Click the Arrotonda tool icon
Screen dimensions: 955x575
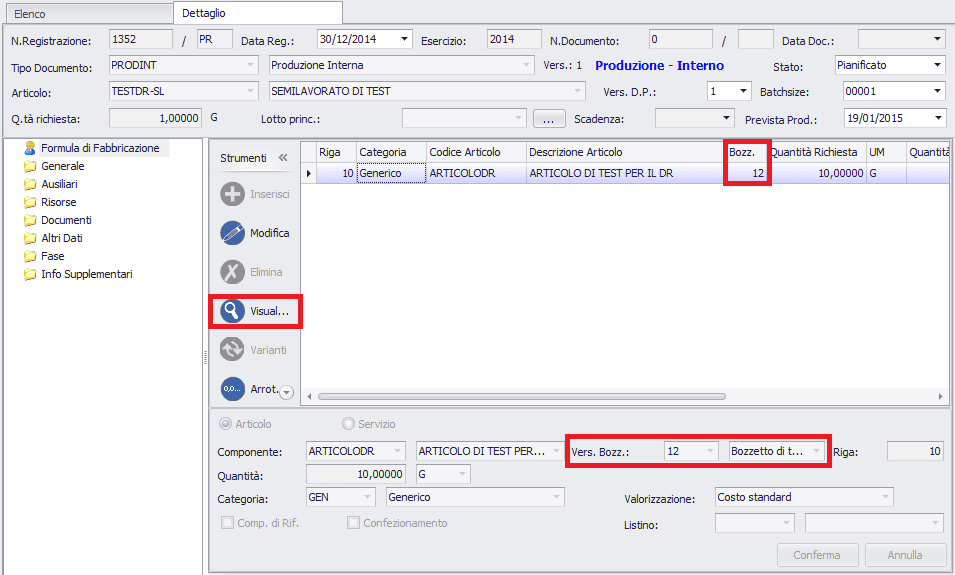pos(232,388)
